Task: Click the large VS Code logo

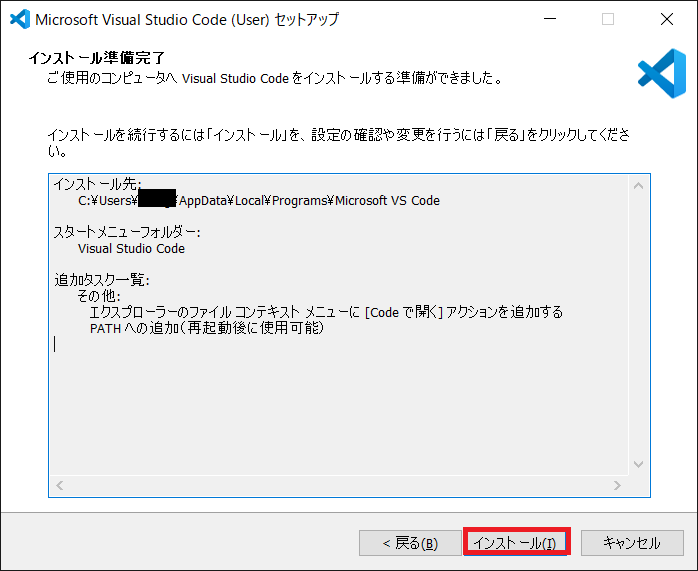Action: (x=662, y=73)
